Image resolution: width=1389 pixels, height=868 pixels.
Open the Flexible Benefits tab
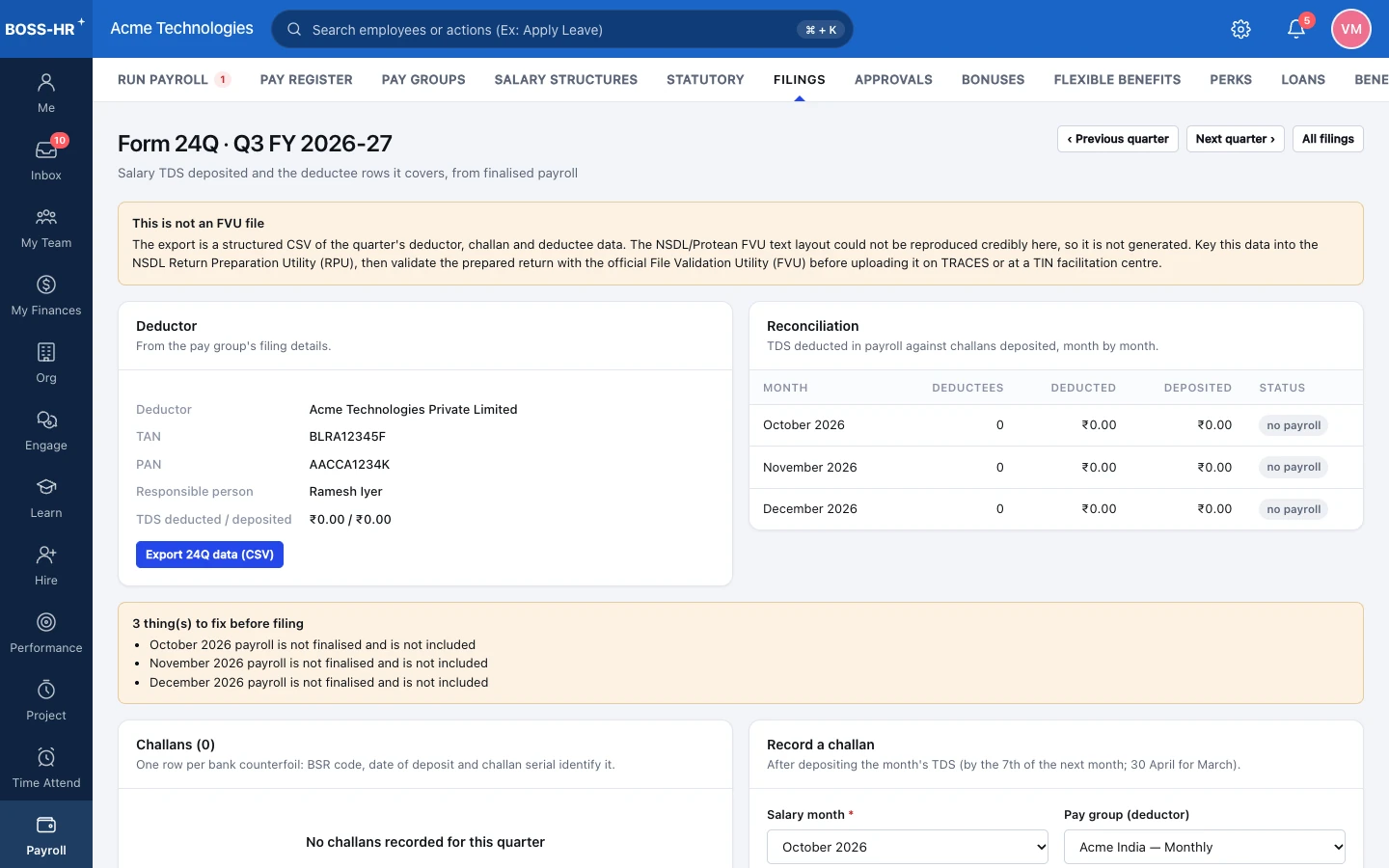coord(1117,80)
